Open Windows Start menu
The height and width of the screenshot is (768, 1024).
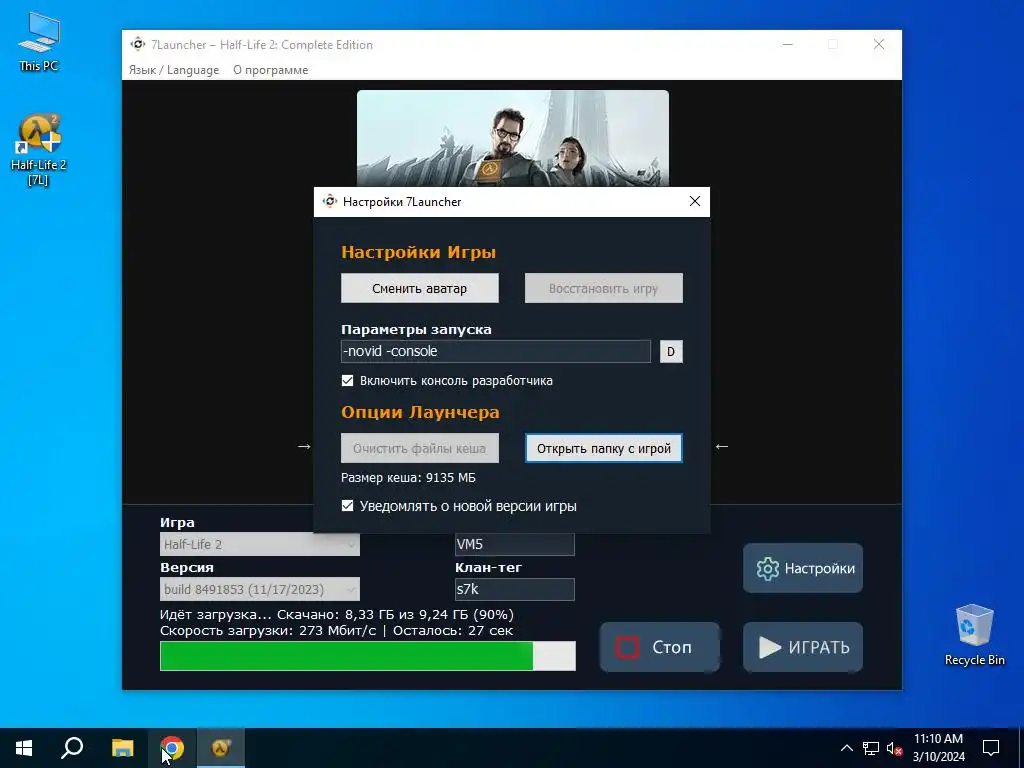[x=24, y=748]
